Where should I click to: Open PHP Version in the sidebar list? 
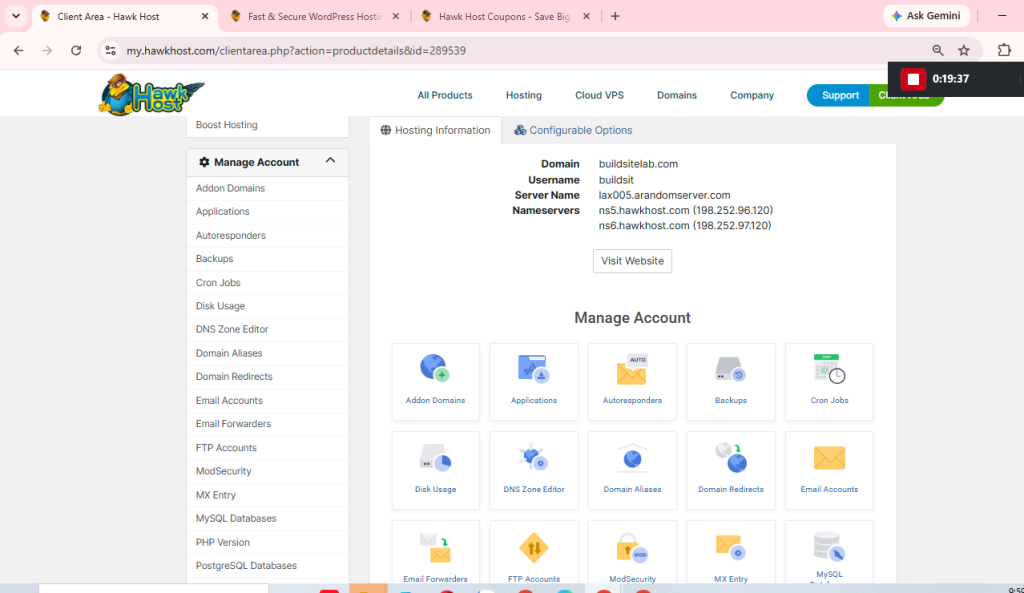(267, 542)
